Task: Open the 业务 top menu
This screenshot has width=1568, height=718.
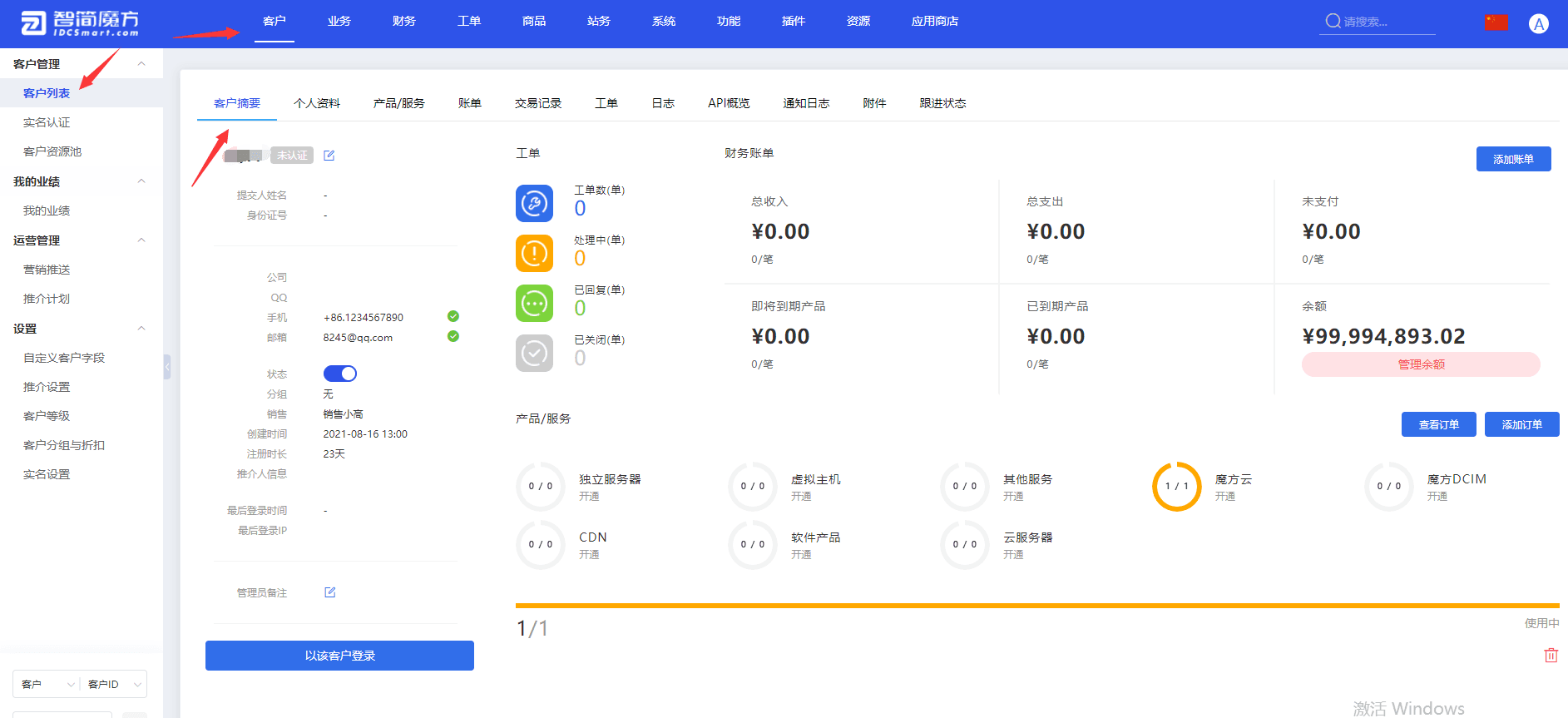Action: [339, 21]
